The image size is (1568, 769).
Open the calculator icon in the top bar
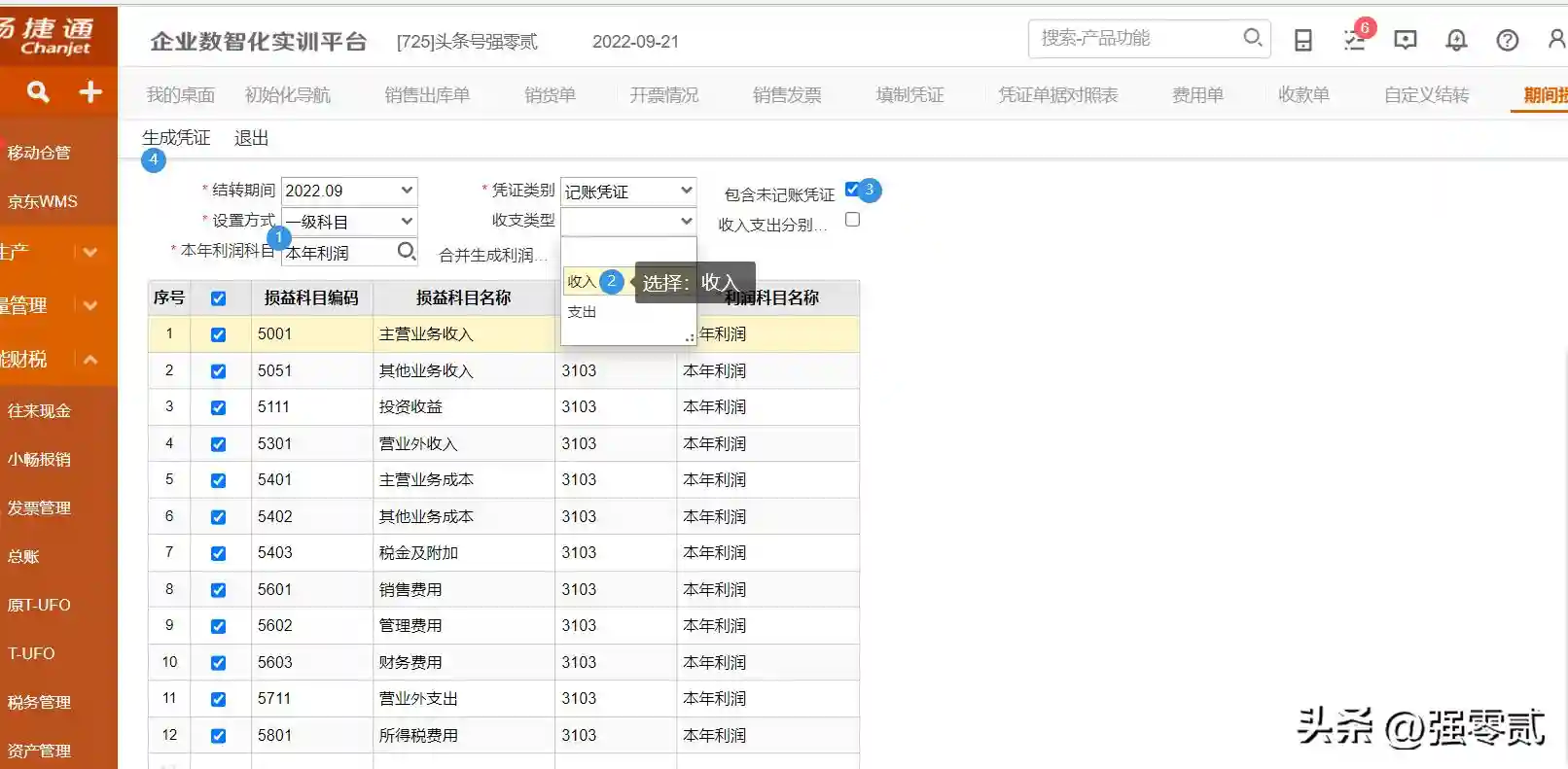pyautogui.click(x=1303, y=40)
